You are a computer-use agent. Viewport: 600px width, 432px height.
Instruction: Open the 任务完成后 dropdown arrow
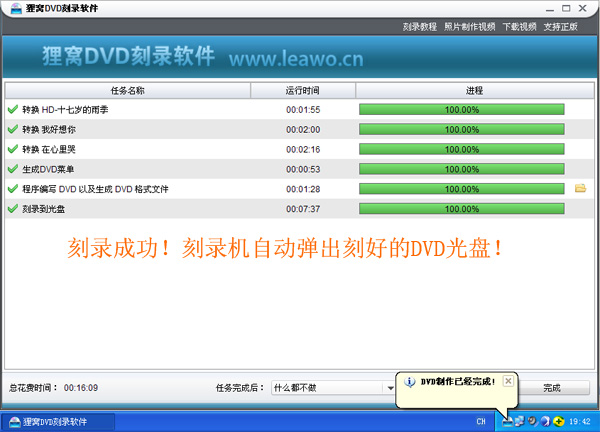(390, 388)
